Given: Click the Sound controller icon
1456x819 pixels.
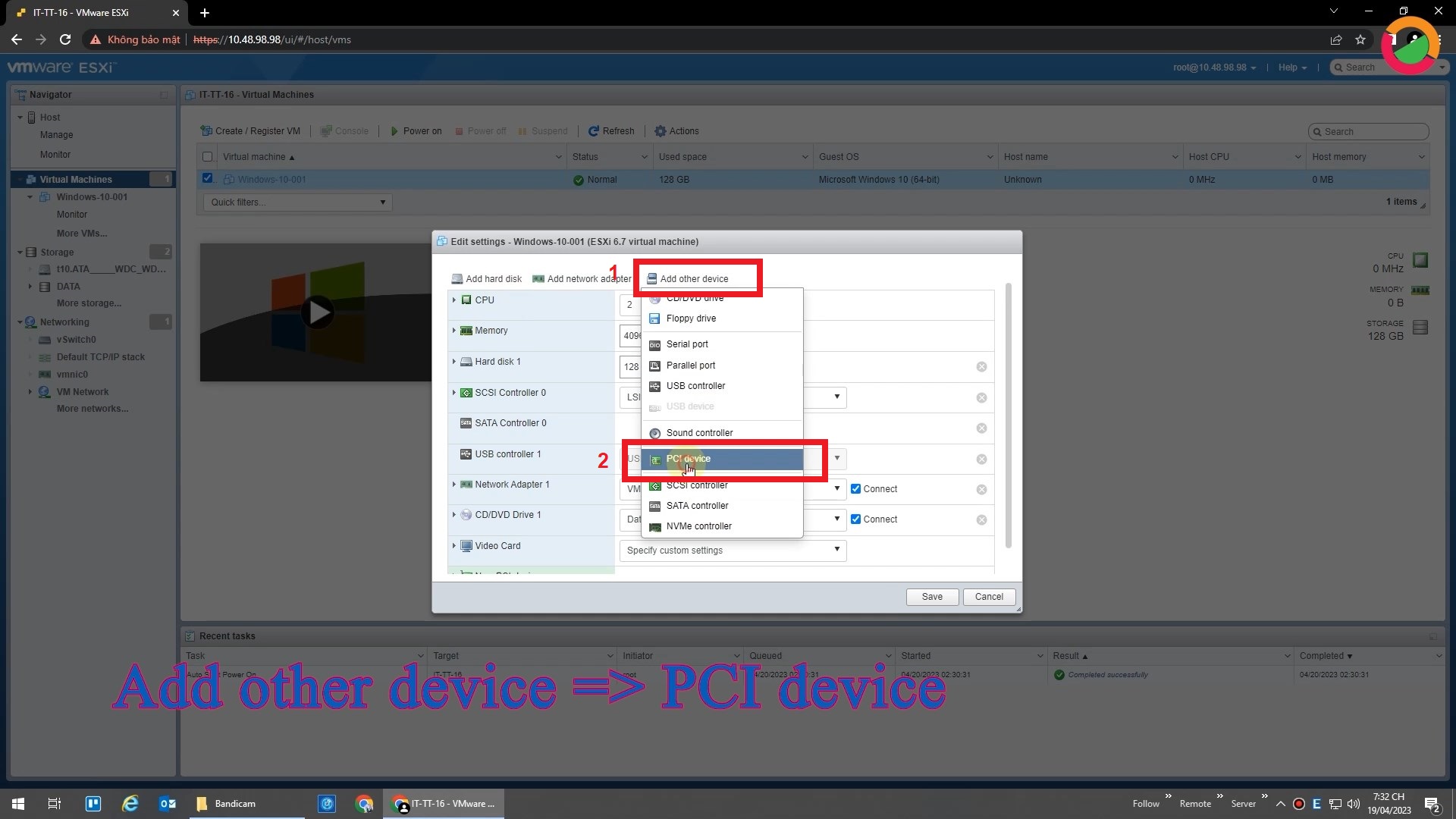Looking at the screenshot, I should [655, 432].
